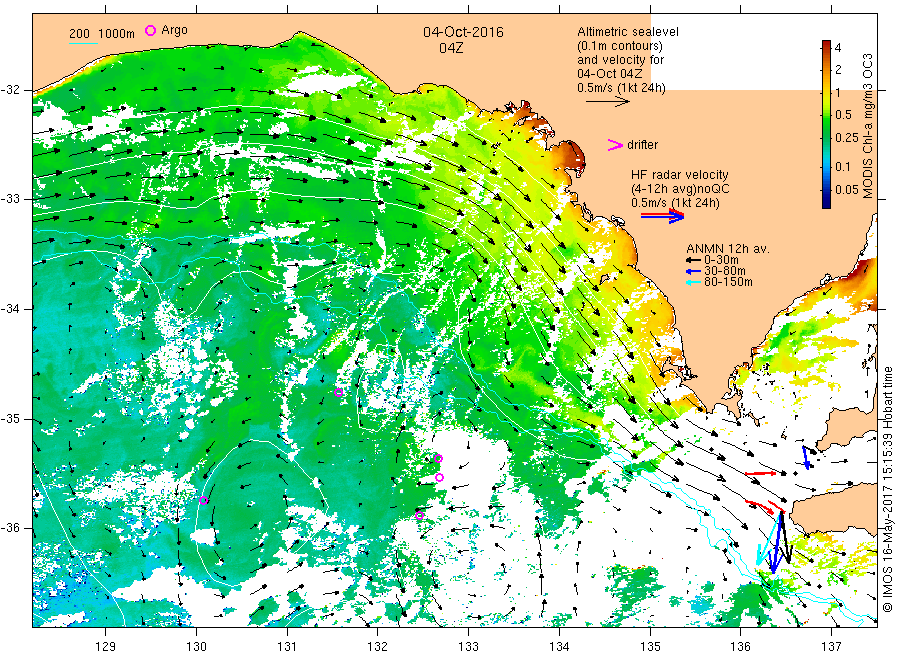
Task: Click the 'HF radar velocity' label
Action: (x=680, y=174)
